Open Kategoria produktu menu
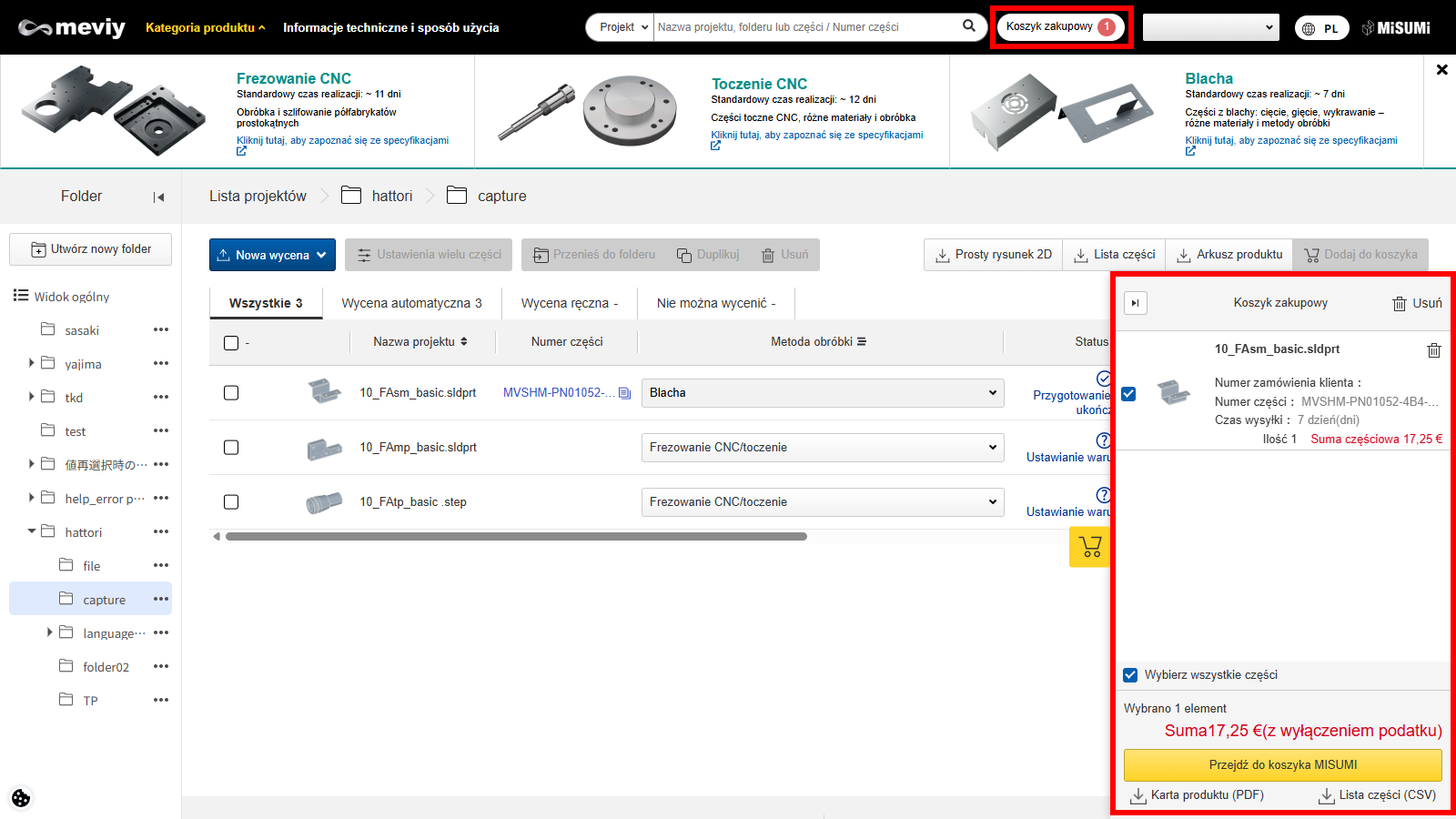This screenshot has width=1456, height=819. click(x=205, y=27)
